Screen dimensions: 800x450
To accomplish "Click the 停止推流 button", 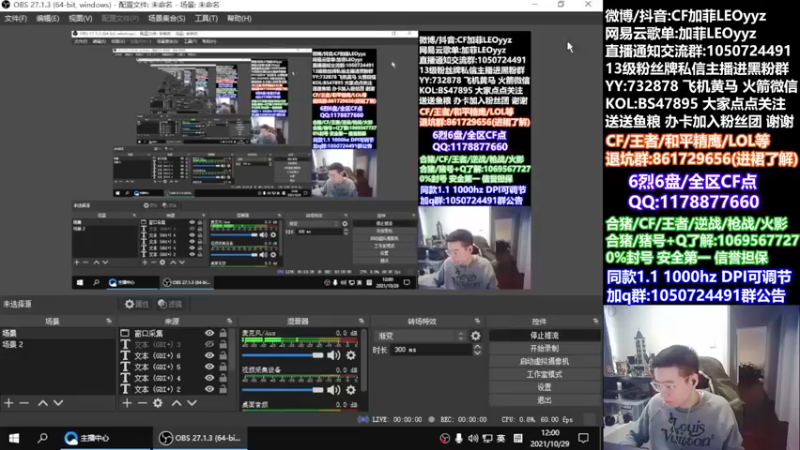I will point(544,336).
